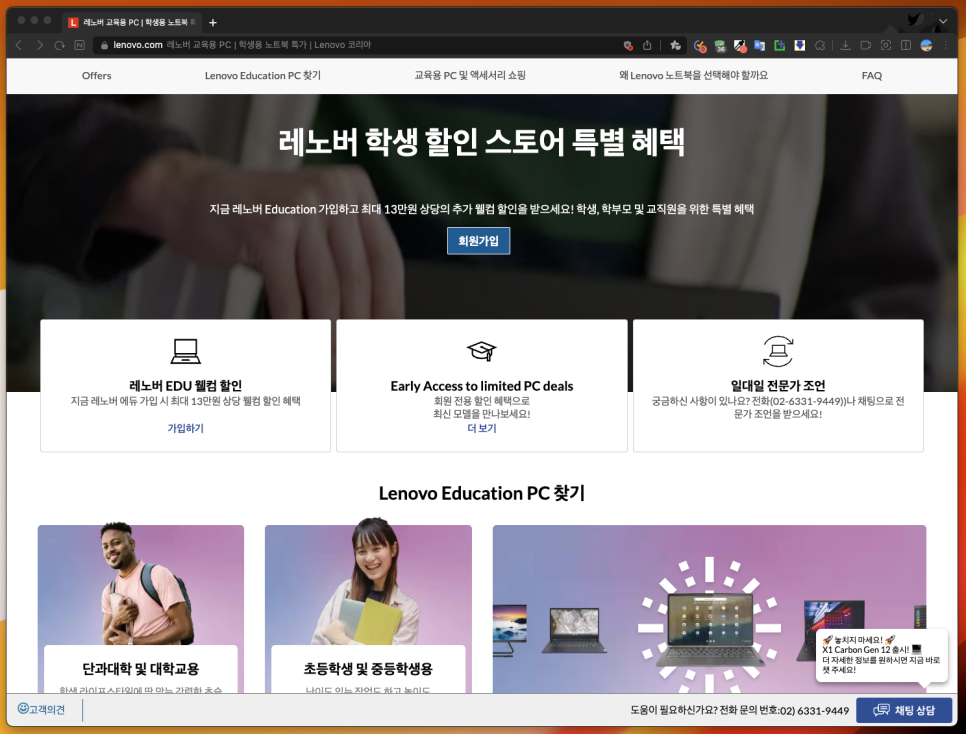Click the graduation cap icon on Early Access card
The width and height of the screenshot is (966, 734).
(481, 351)
